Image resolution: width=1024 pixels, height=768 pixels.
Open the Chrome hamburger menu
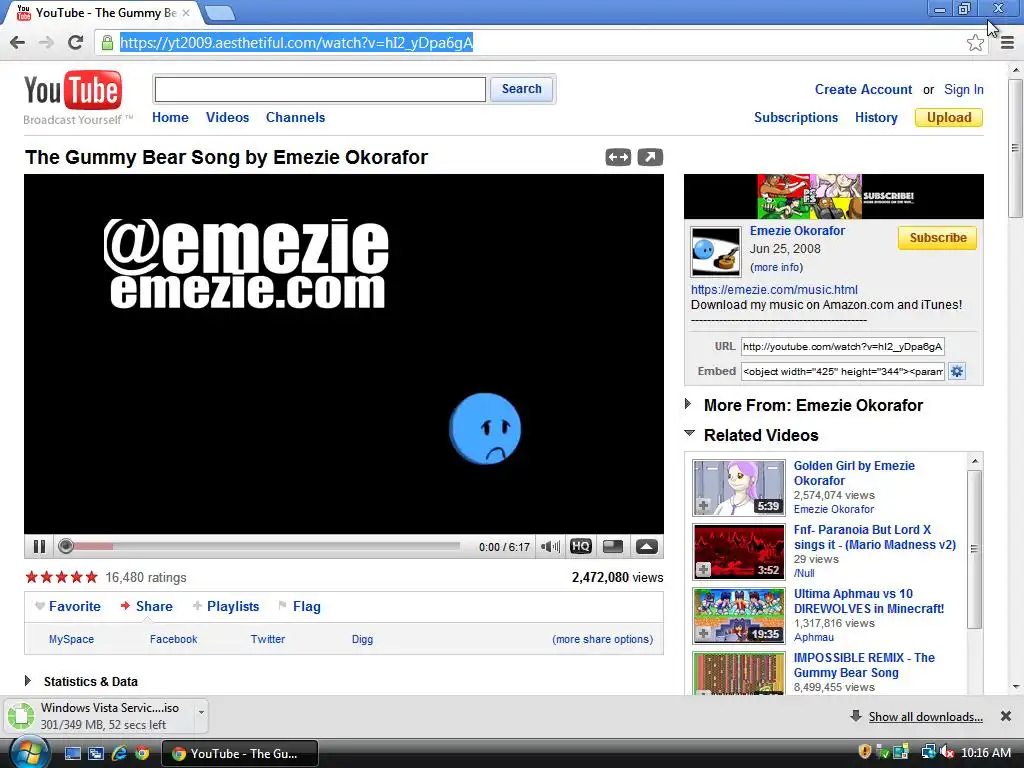1007,43
